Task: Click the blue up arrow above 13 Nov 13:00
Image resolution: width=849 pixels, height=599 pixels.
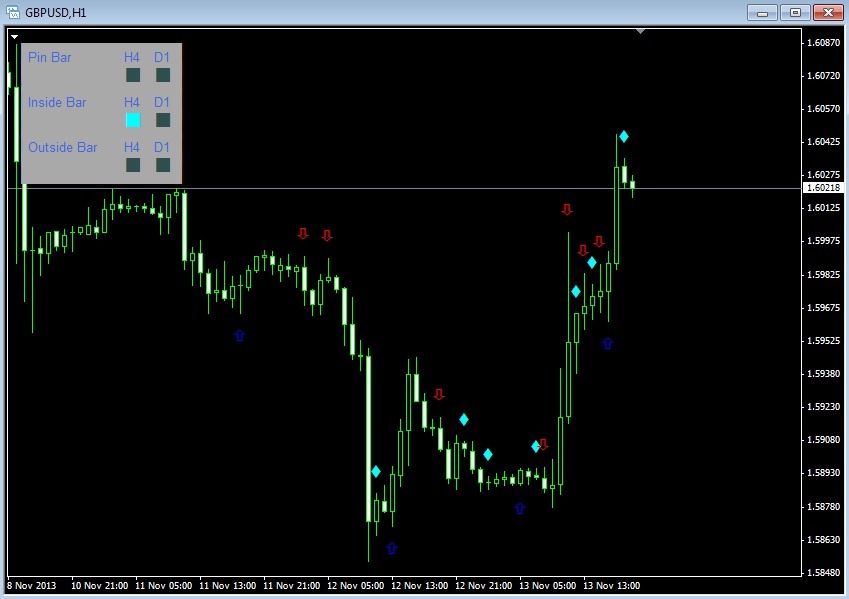Action: 608,343
